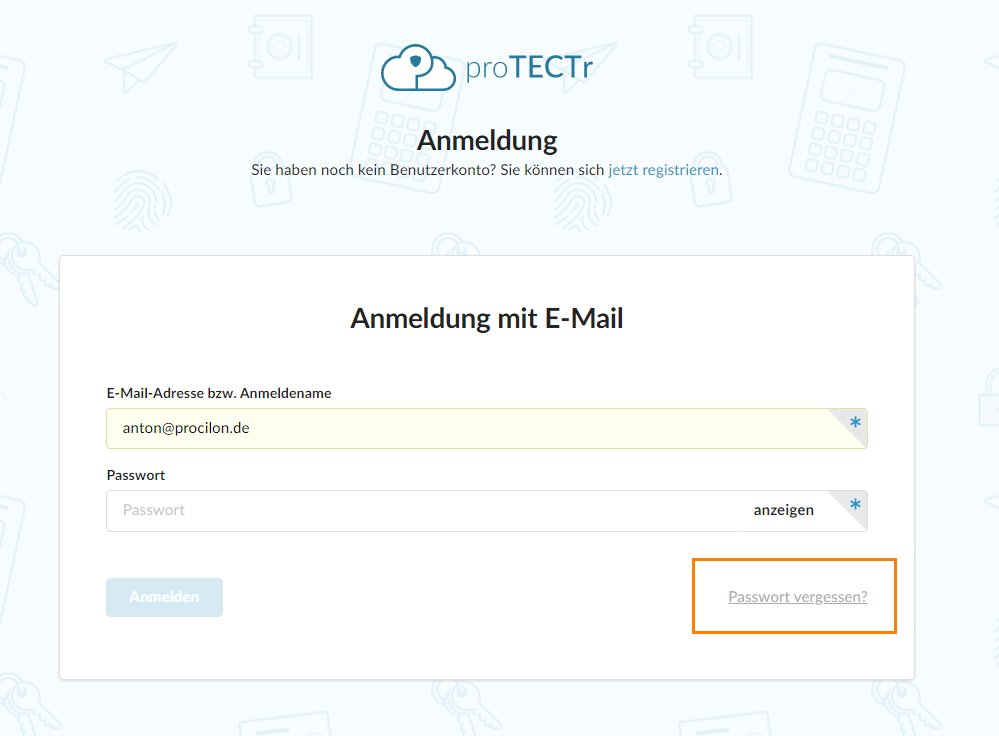Viewport: 999px width, 736px height.
Task: Click the proTECTr brand name text
Action: tap(530, 69)
